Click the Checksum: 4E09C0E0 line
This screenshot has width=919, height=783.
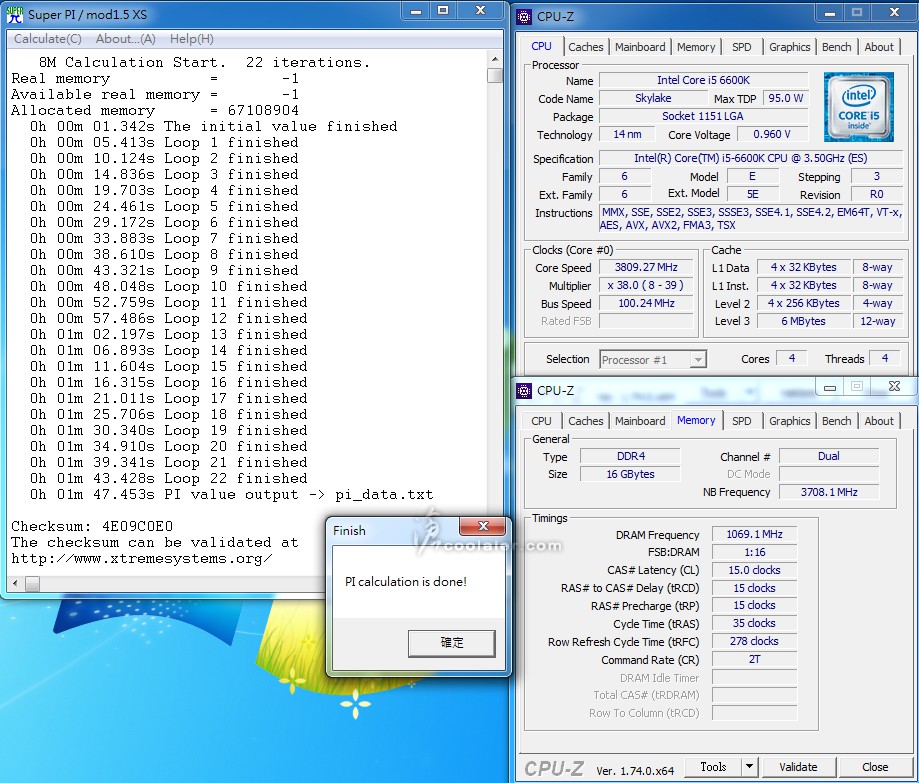click(92, 526)
